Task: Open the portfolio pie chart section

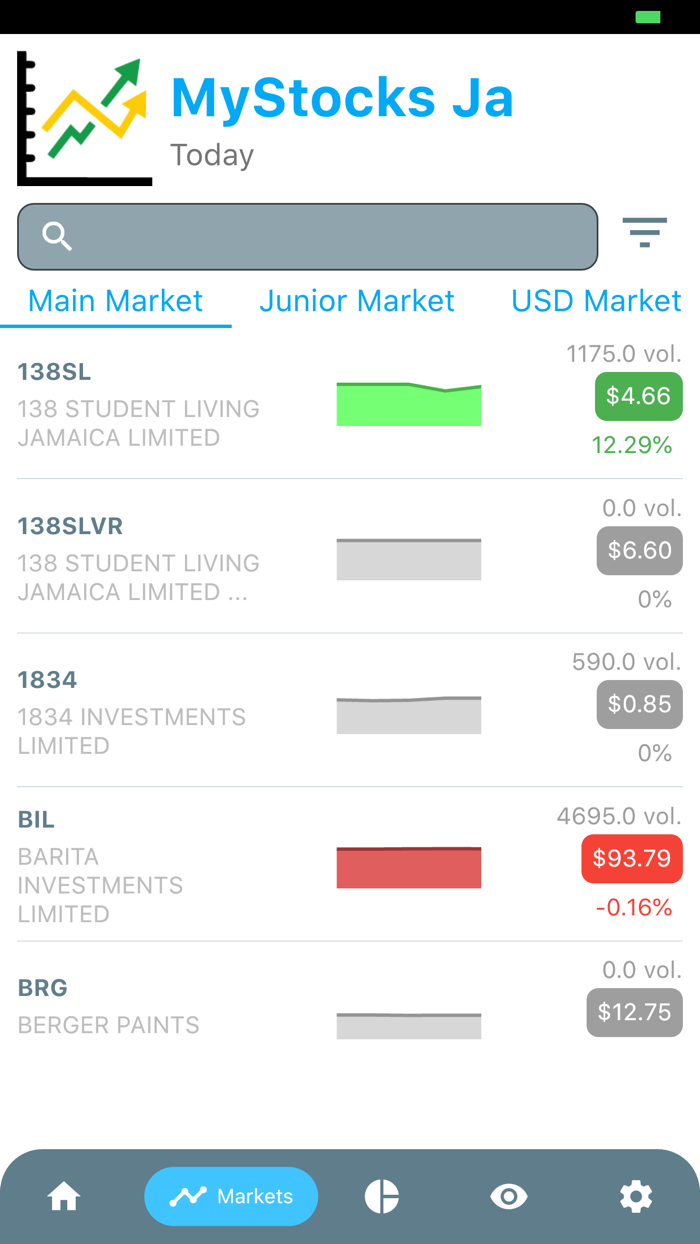Action: point(380,1196)
